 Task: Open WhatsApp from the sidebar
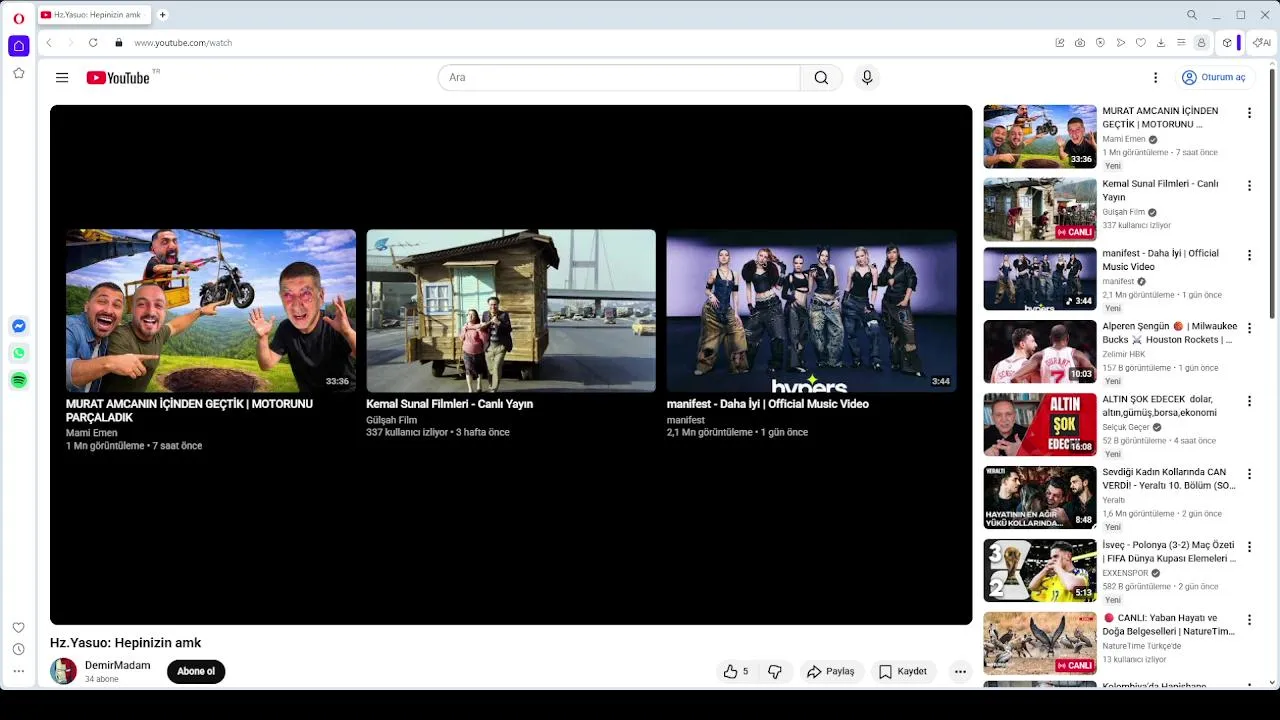pos(18,353)
